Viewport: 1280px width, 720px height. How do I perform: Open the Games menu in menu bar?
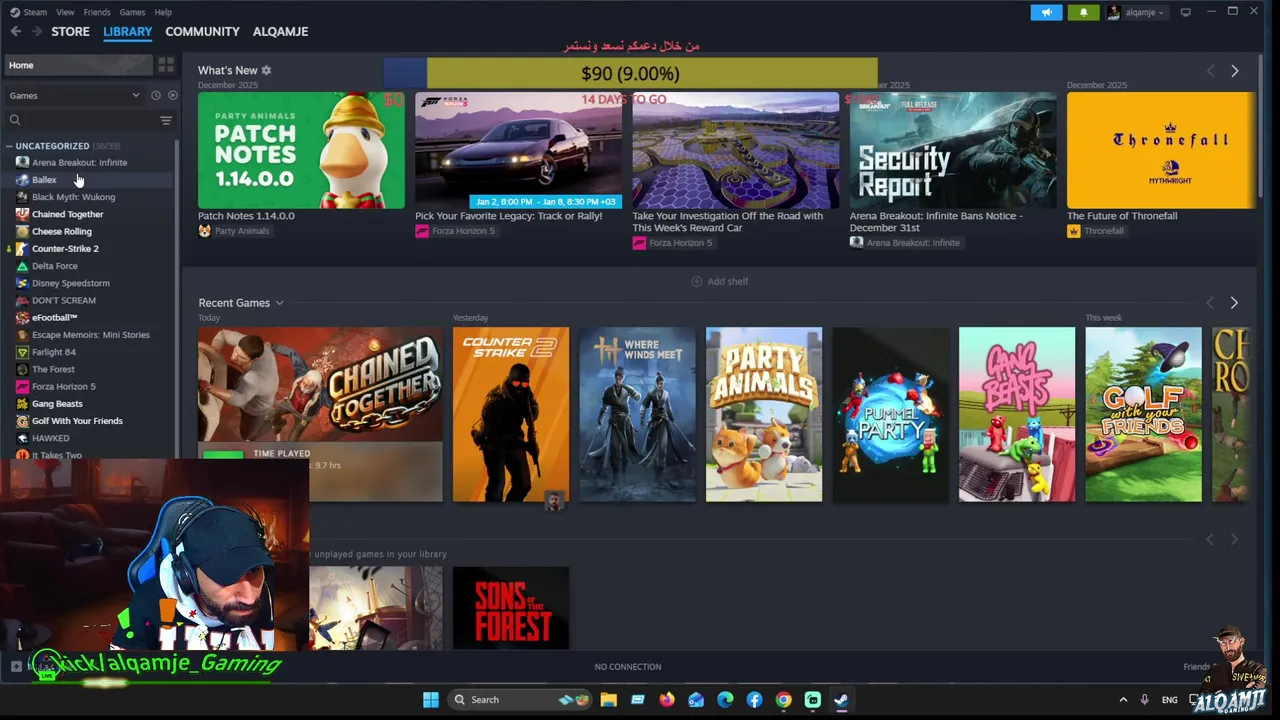[132, 12]
